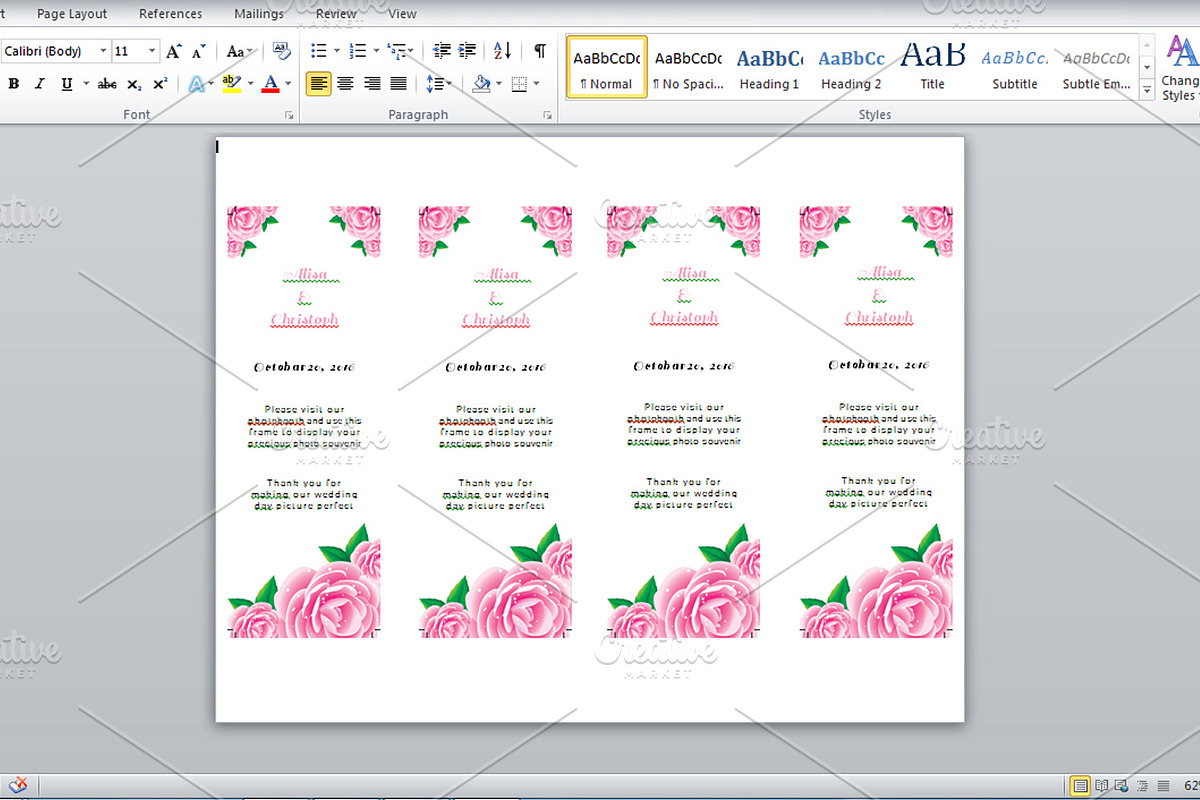
Task: Apply the Heading 2 style
Action: tap(851, 67)
